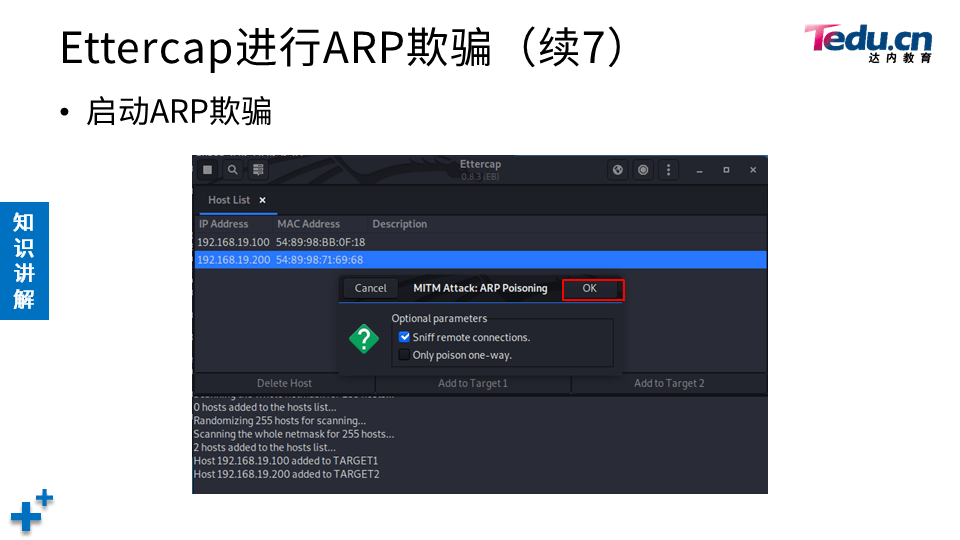Click Add to Target 2 button
The height and width of the screenshot is (540, 960).
click(x=669, y=383)
